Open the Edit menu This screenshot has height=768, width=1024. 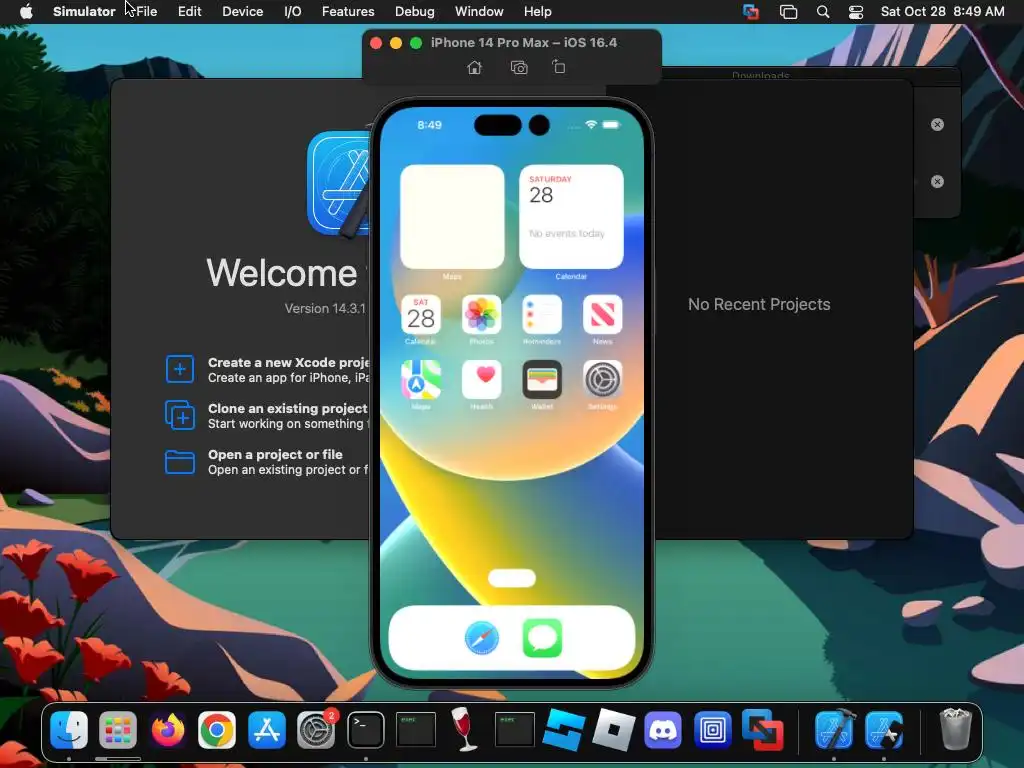189,12
